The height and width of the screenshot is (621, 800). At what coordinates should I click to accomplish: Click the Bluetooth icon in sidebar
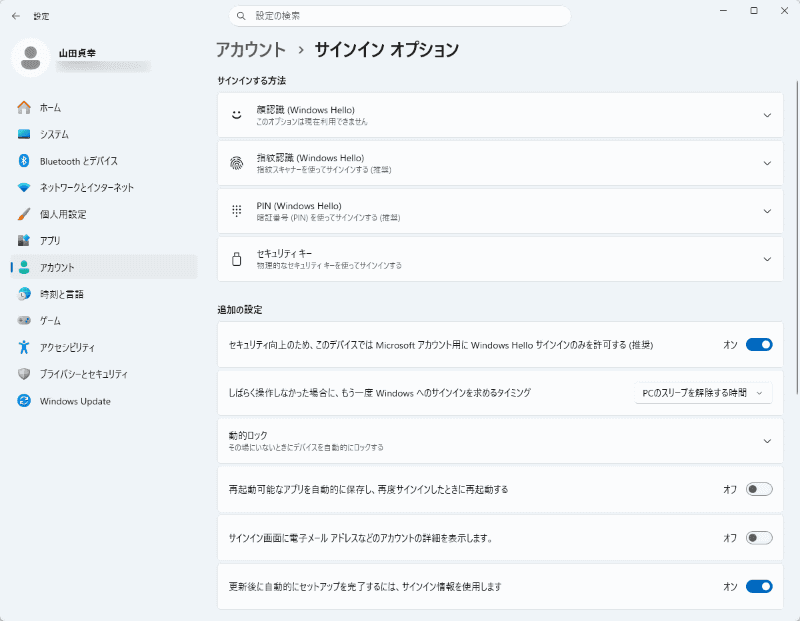(x=24, y=161)
